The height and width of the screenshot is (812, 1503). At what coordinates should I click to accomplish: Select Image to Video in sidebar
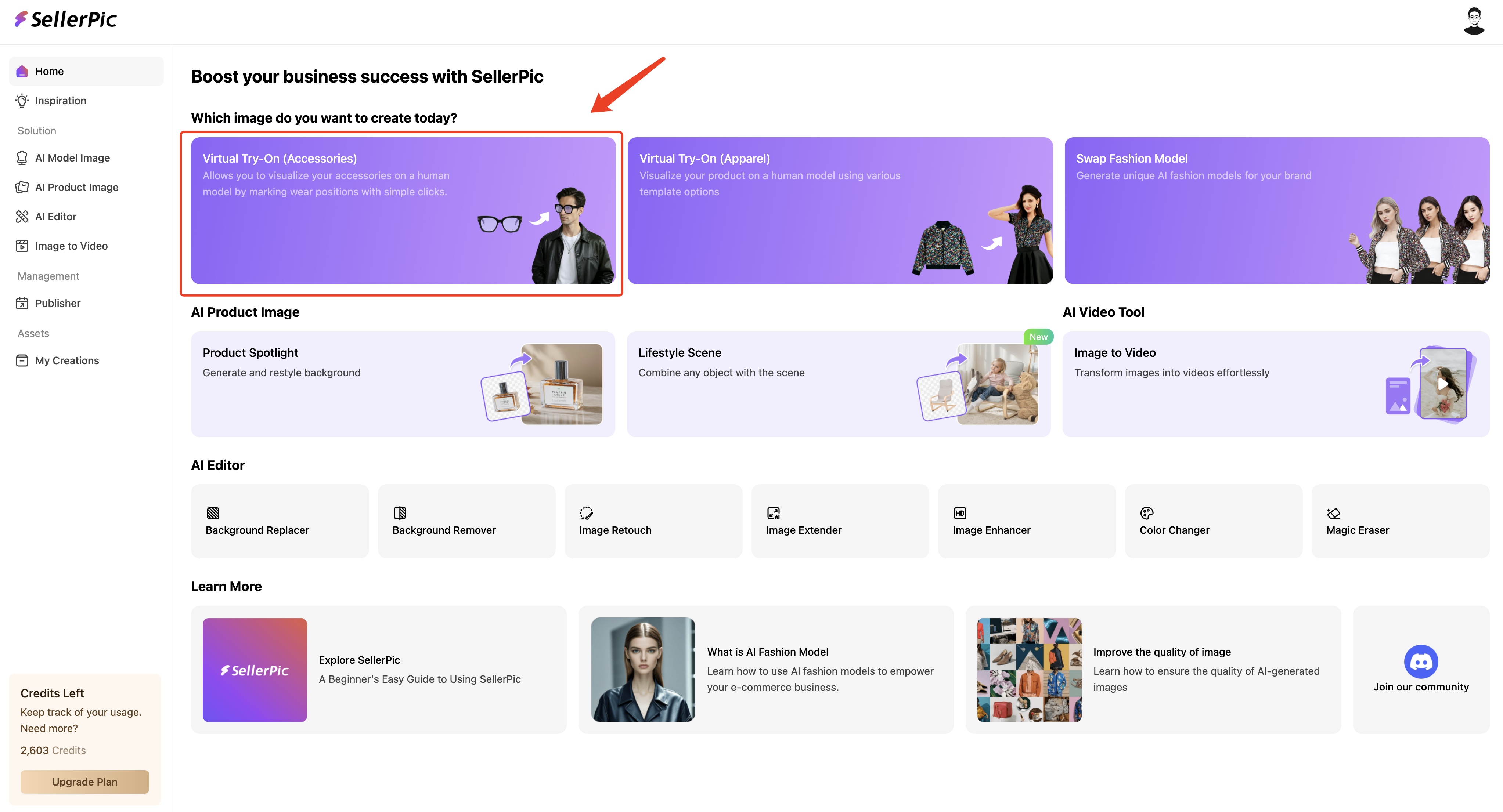point(86,246)
